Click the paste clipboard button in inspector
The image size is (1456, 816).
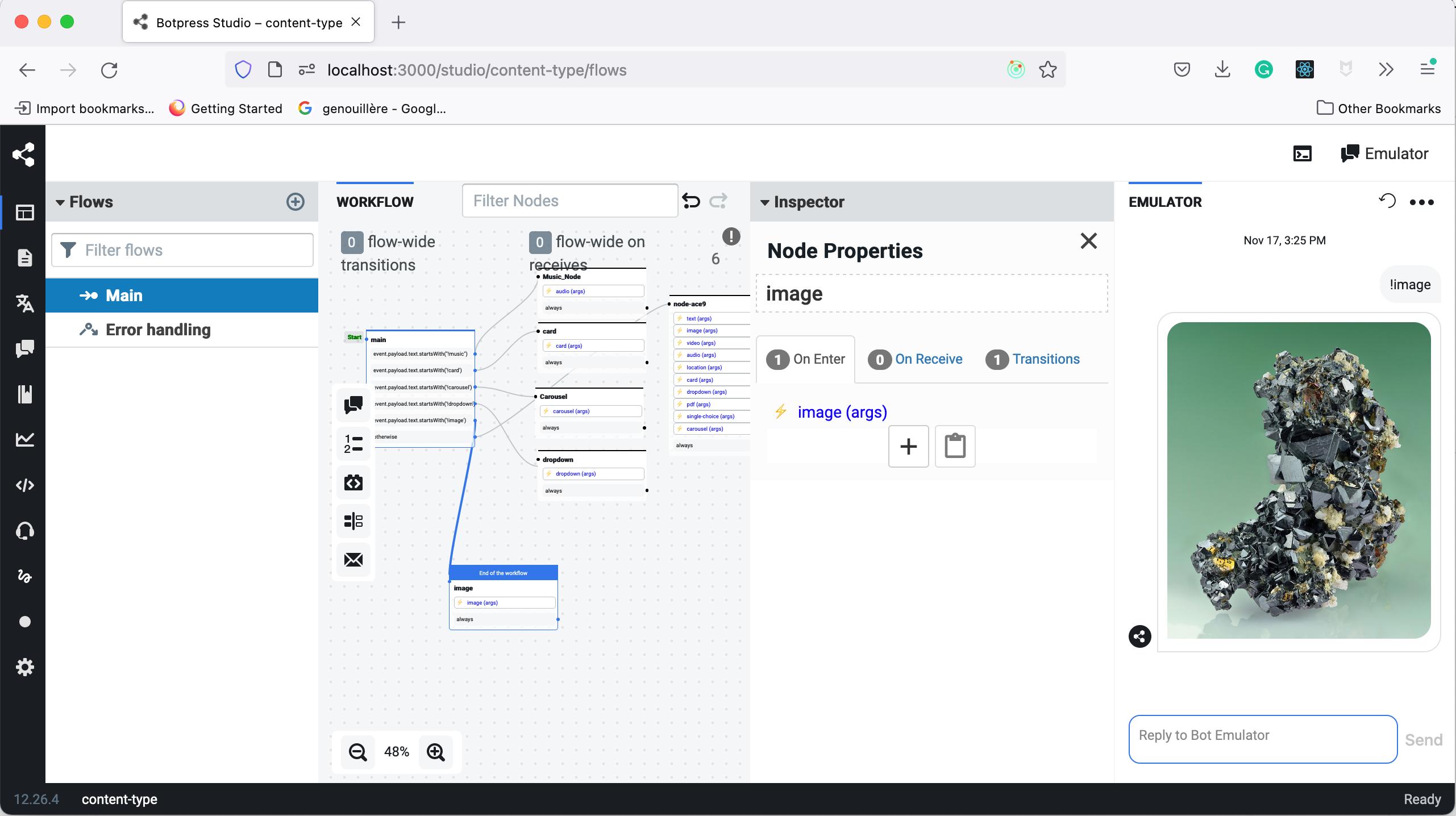[955, 446]
